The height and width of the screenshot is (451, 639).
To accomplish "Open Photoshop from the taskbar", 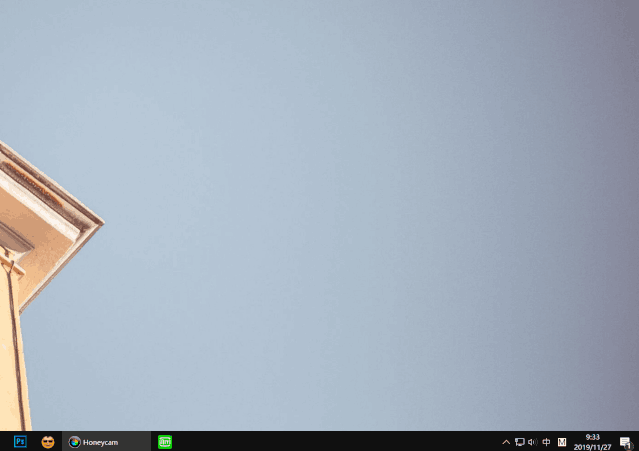I will (20, 442).
